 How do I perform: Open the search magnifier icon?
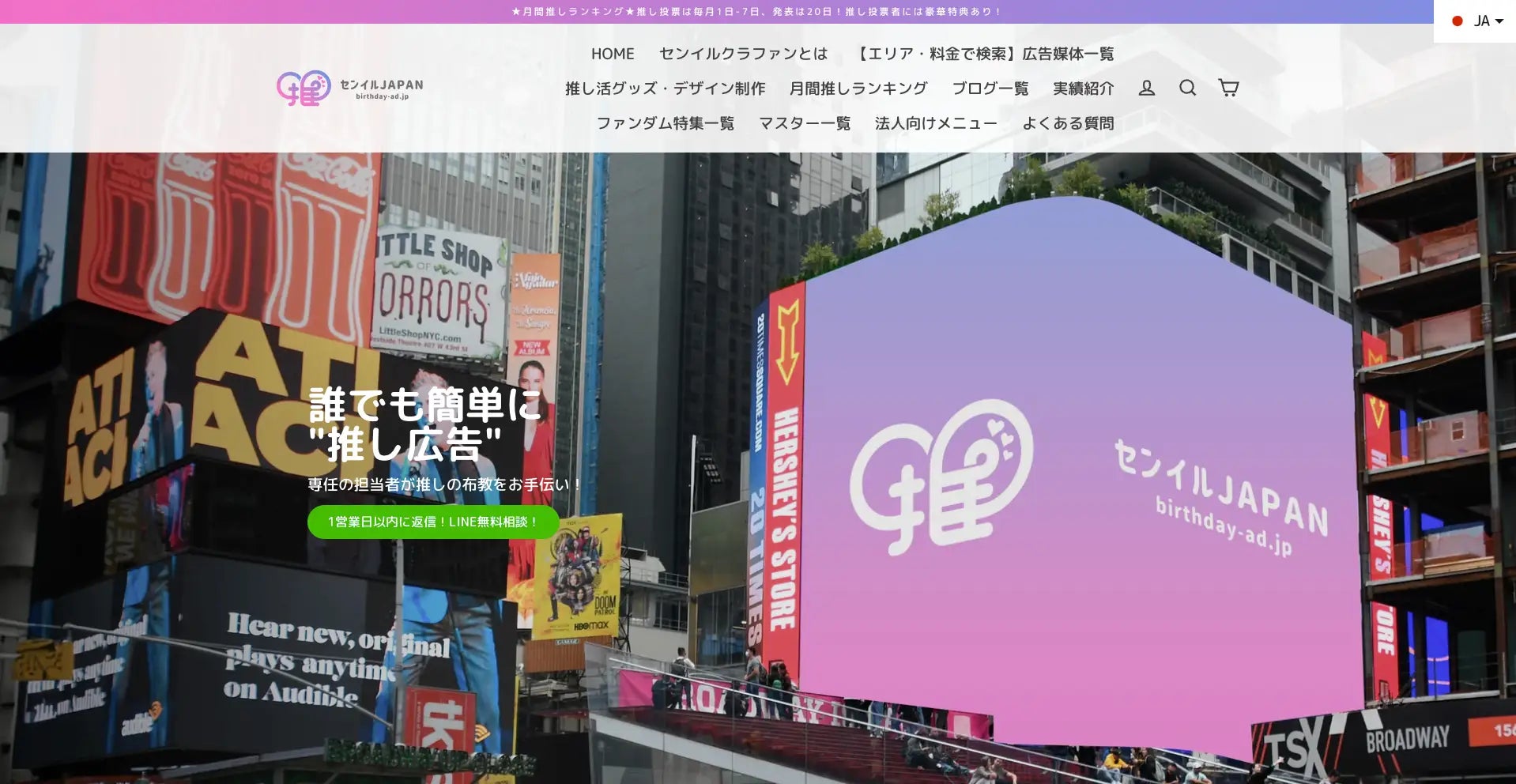[1187, 88]
